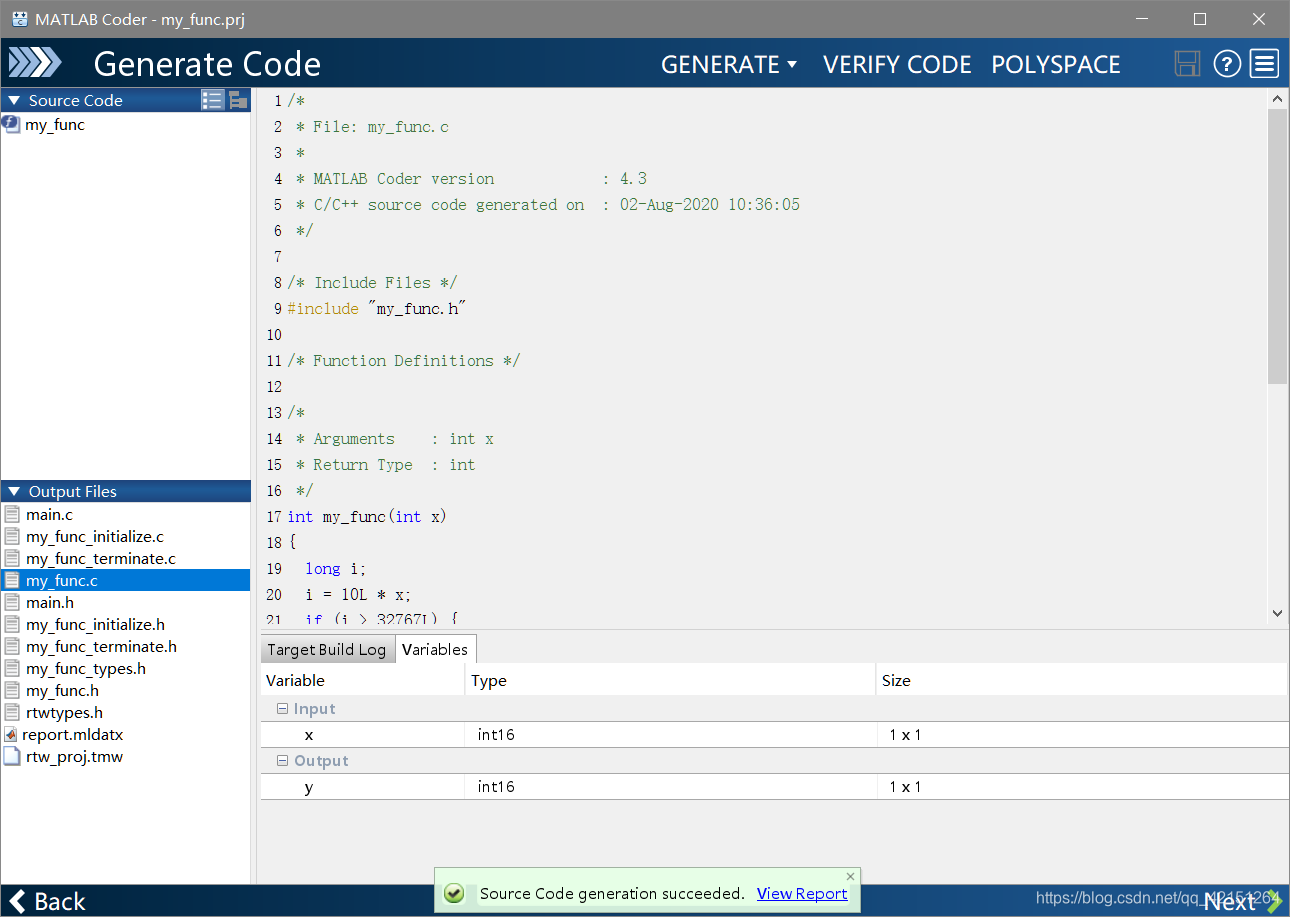Click POLYSPACE in the header
Screen dimensions: 1290x917
point(1056,64)
